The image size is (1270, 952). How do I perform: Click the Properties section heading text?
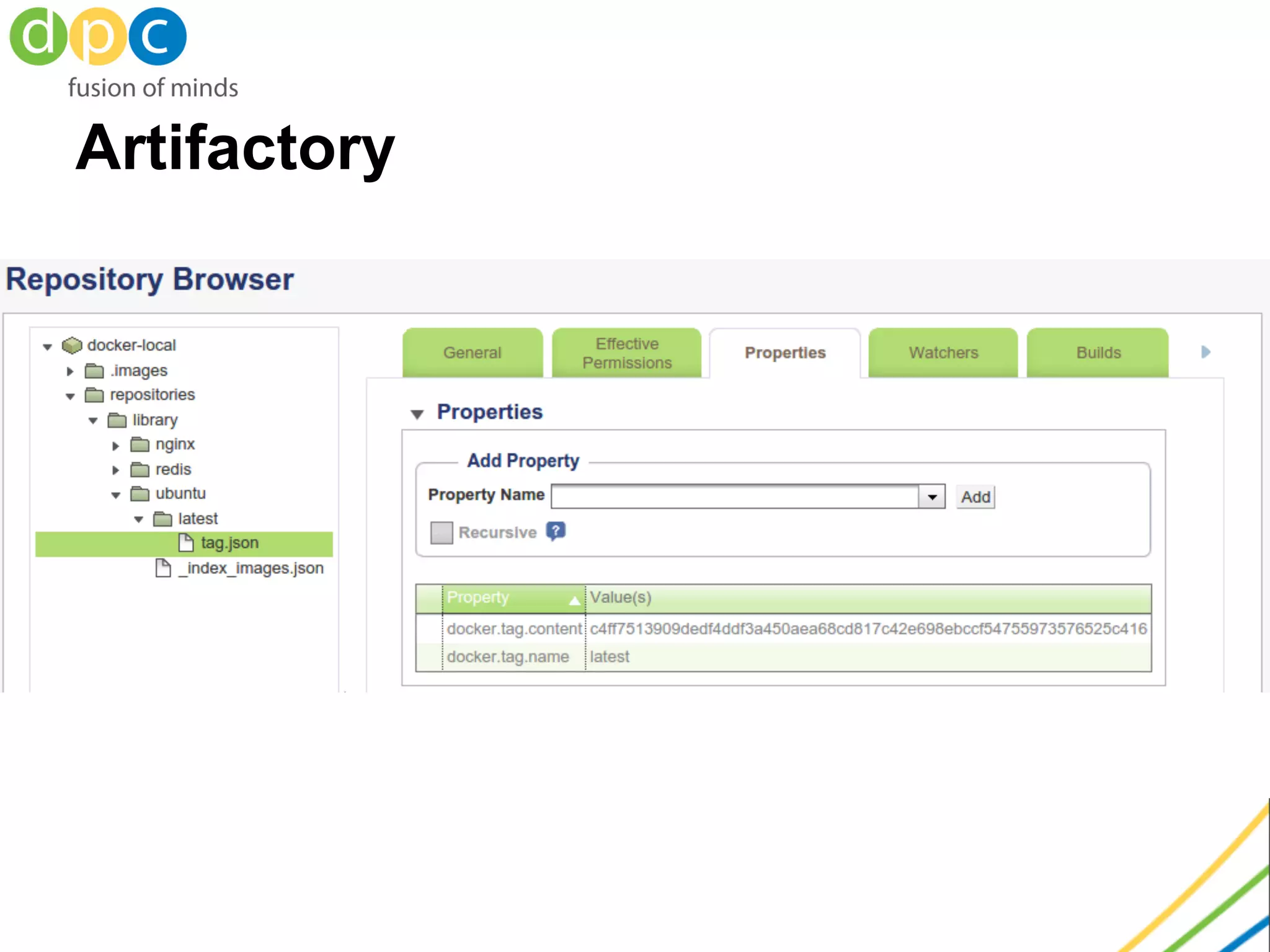point(490,412)
